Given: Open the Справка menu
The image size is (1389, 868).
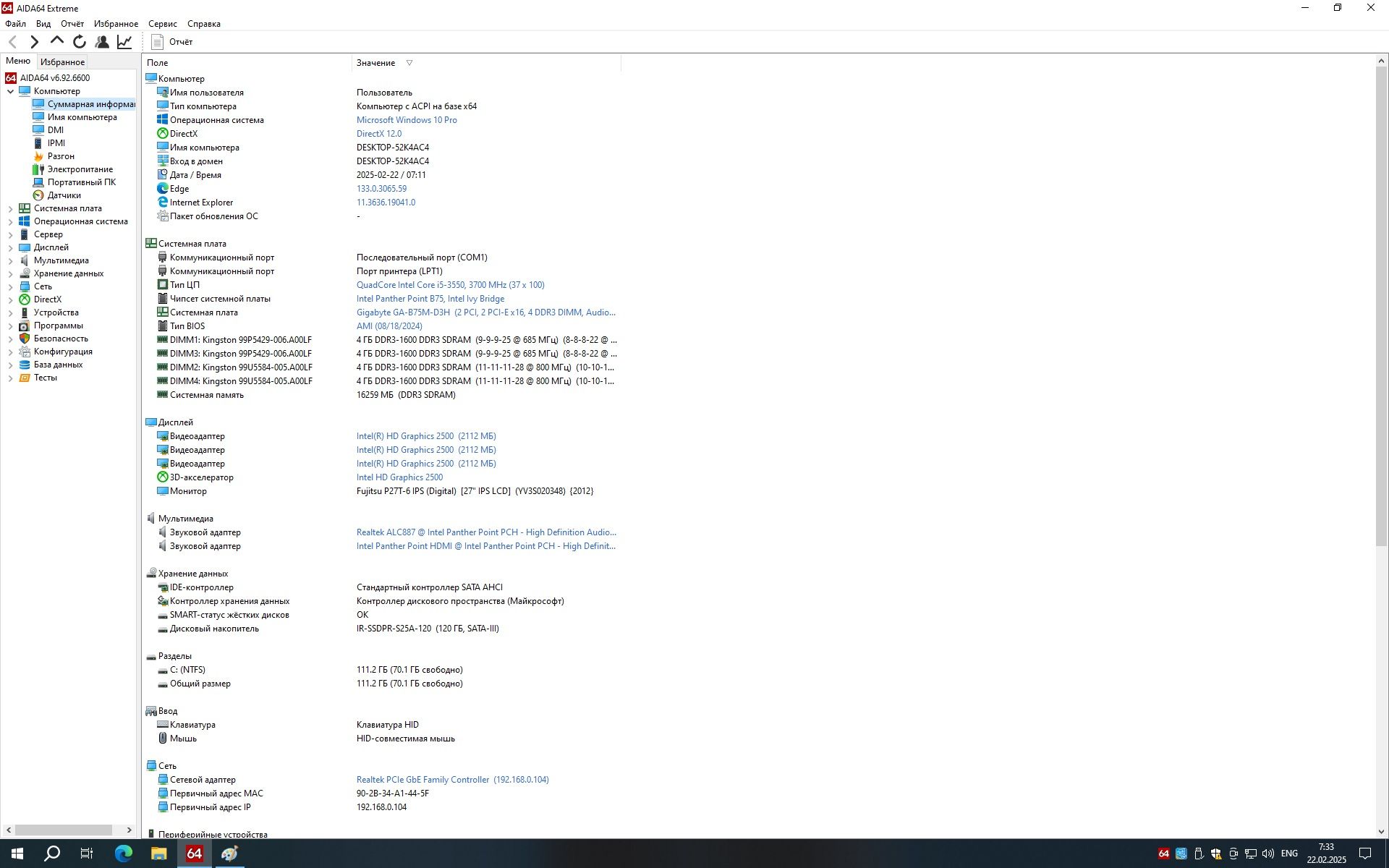Looking at the screenshot, I should click(x=204, y=24).
